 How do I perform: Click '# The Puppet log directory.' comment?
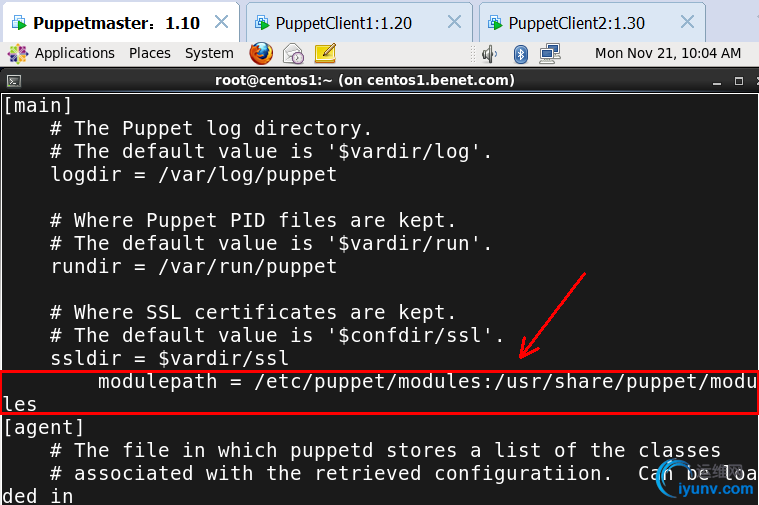pyautogui.click(x=211, y=128)
